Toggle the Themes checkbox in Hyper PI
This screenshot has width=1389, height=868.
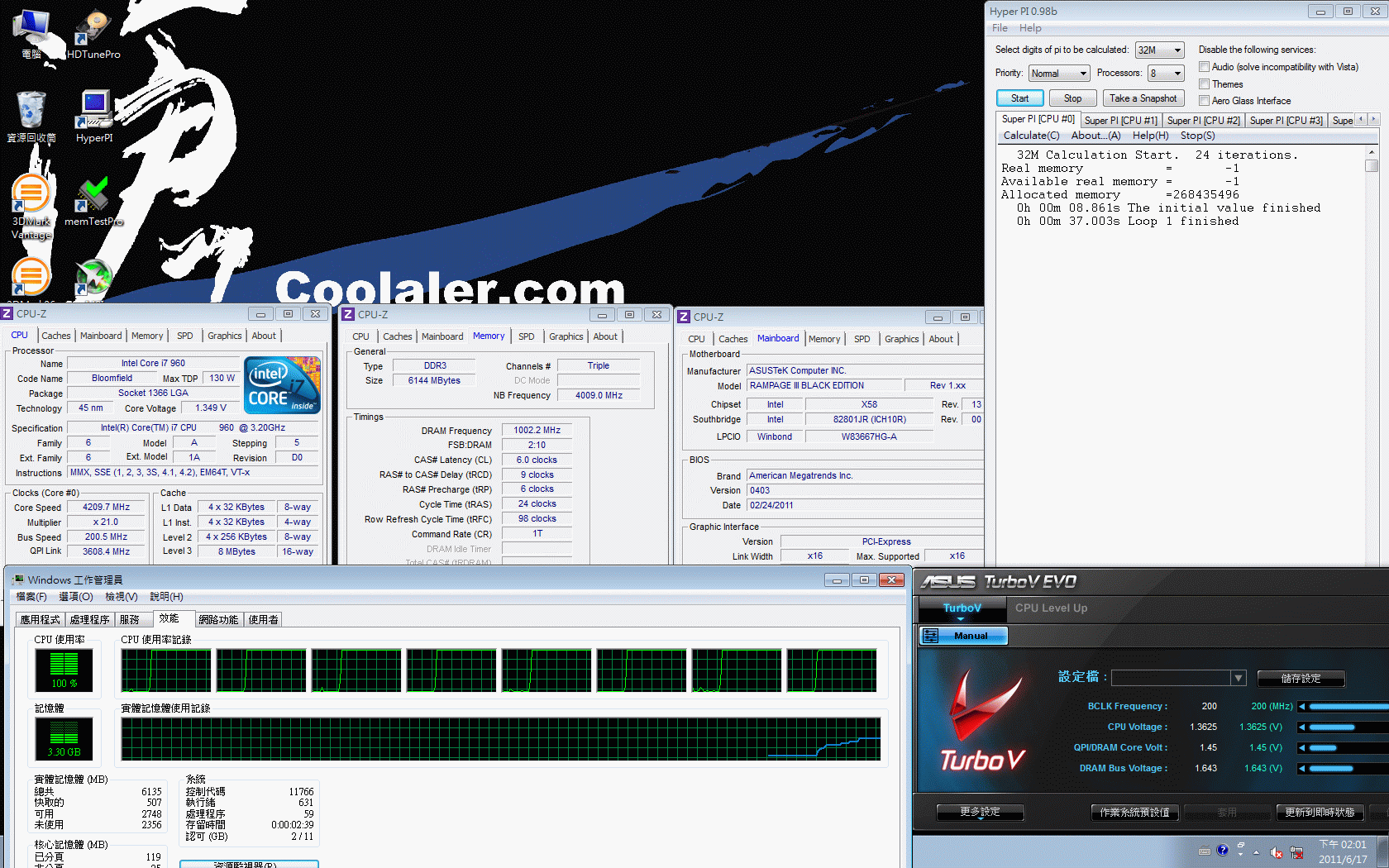pos(1204,83)
